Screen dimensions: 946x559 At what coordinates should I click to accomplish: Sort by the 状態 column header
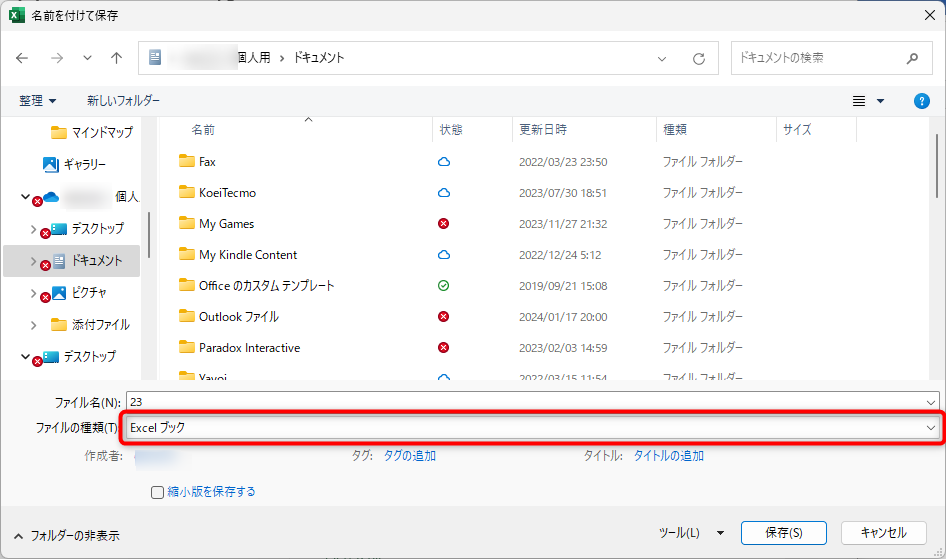click(451, 130)
